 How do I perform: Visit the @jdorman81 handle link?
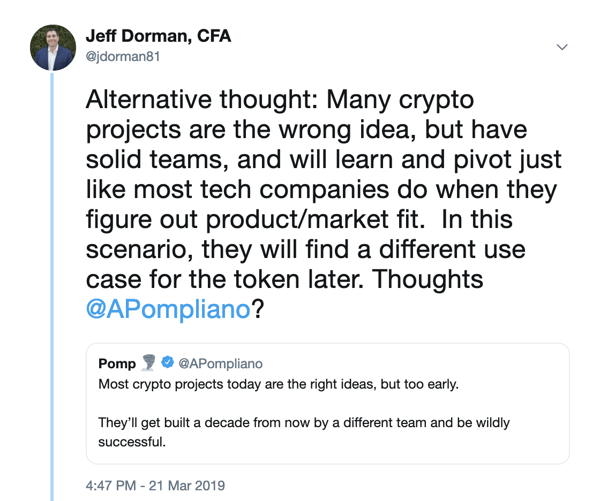pyautogui.click(x=124, y=57)
